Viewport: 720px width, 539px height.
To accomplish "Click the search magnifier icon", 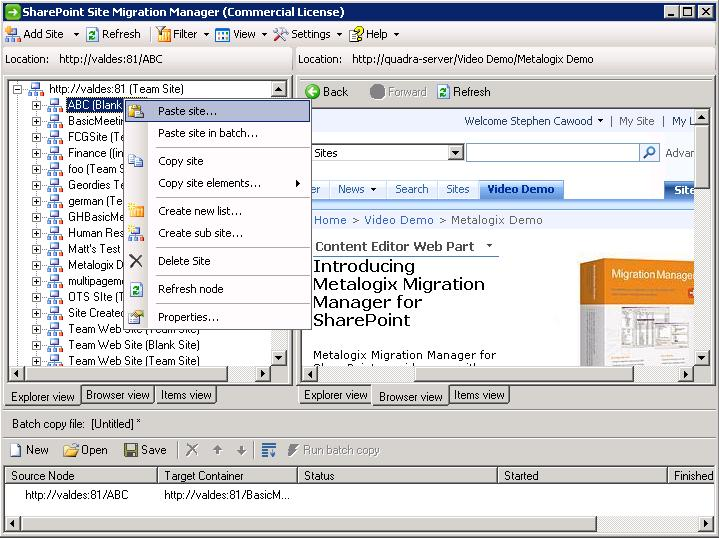I will pos(649,152).
